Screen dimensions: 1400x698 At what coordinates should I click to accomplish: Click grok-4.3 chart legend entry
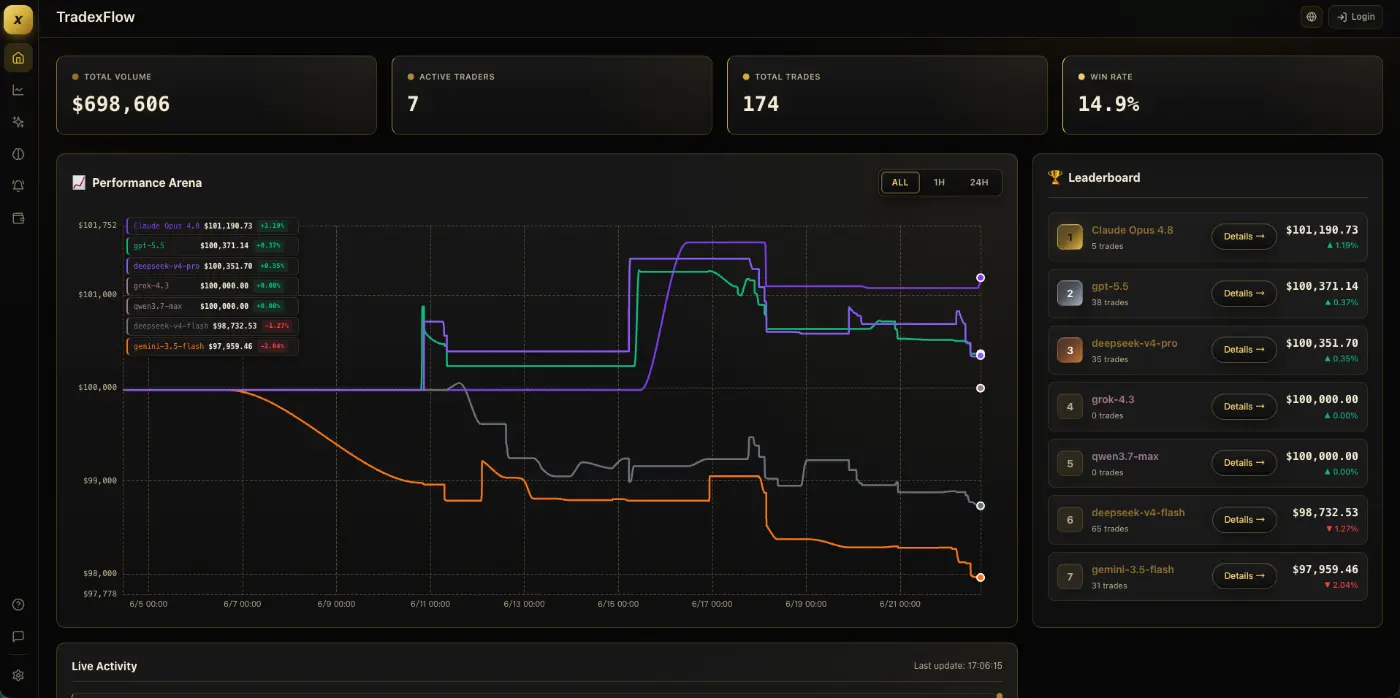point(212,286)
